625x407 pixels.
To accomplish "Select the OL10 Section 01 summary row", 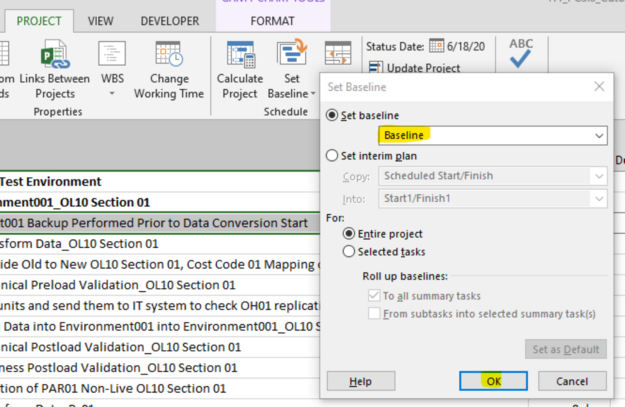I will (x=159, y=203).
